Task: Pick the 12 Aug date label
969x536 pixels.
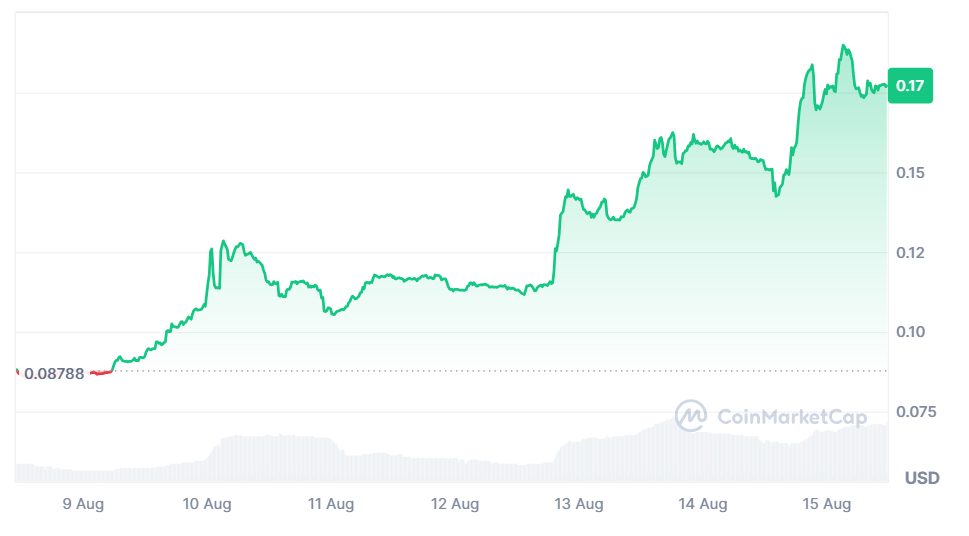Action: click(x=455, y=504)
